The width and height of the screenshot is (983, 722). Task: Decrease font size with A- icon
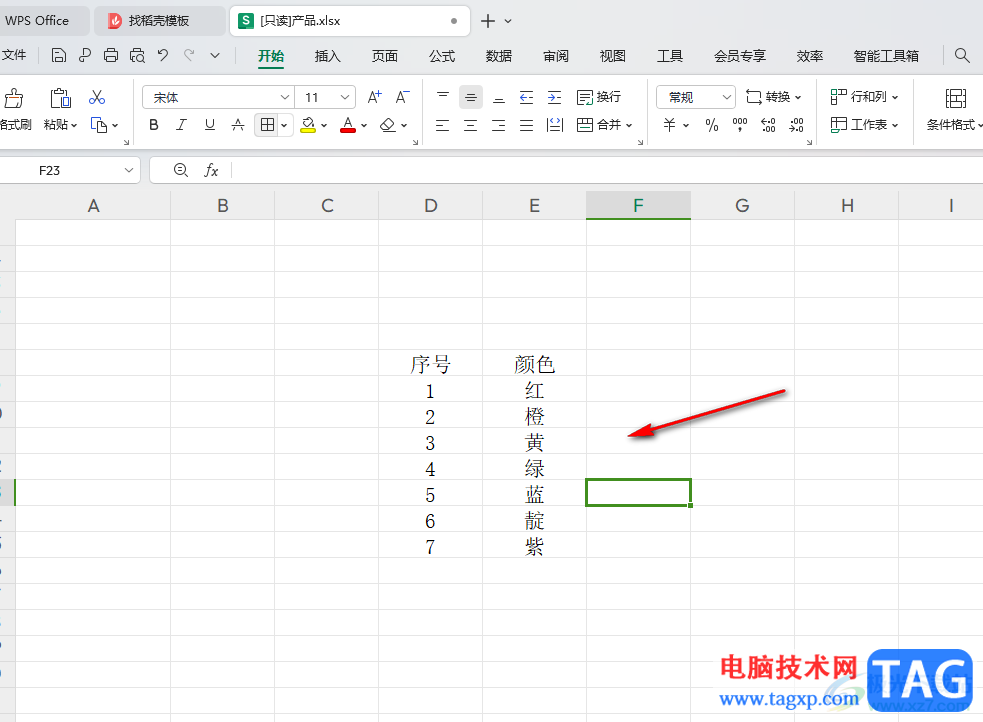(x=402, y=97)
